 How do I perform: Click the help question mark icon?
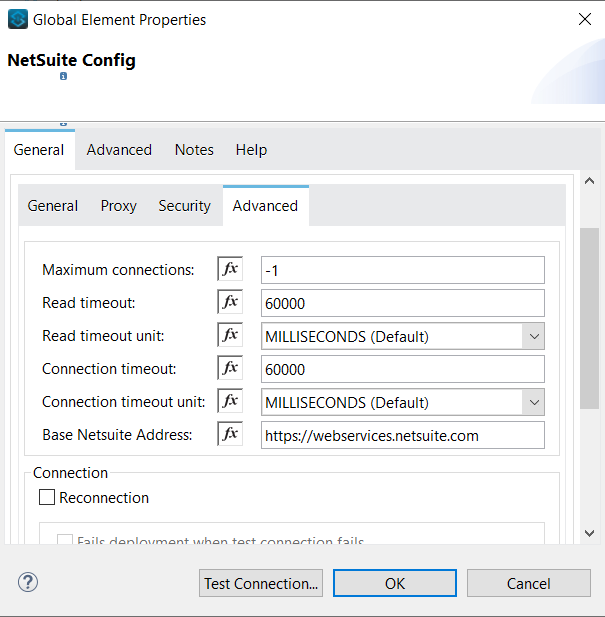[28, 582]
